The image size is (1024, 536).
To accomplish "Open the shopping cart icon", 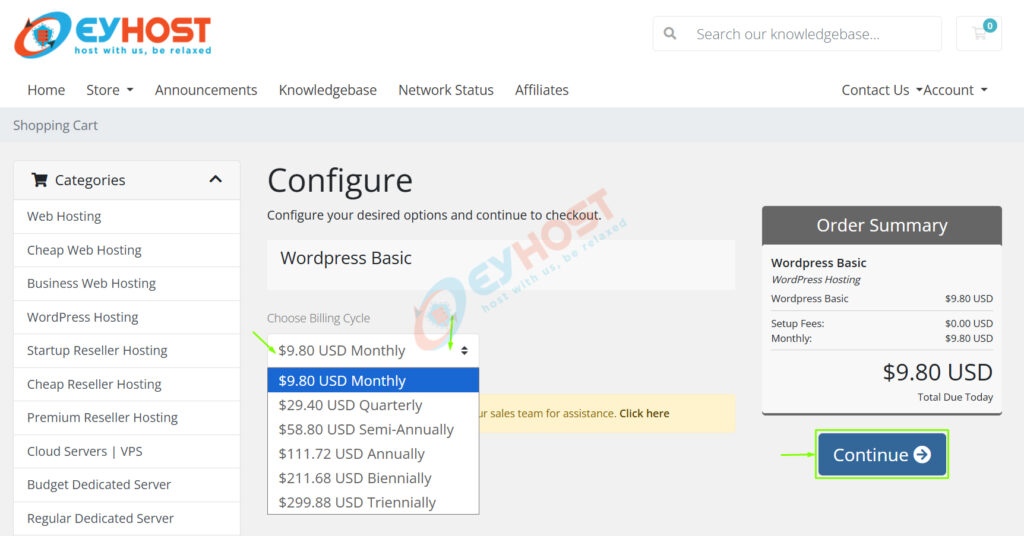I will click(979, 33).
